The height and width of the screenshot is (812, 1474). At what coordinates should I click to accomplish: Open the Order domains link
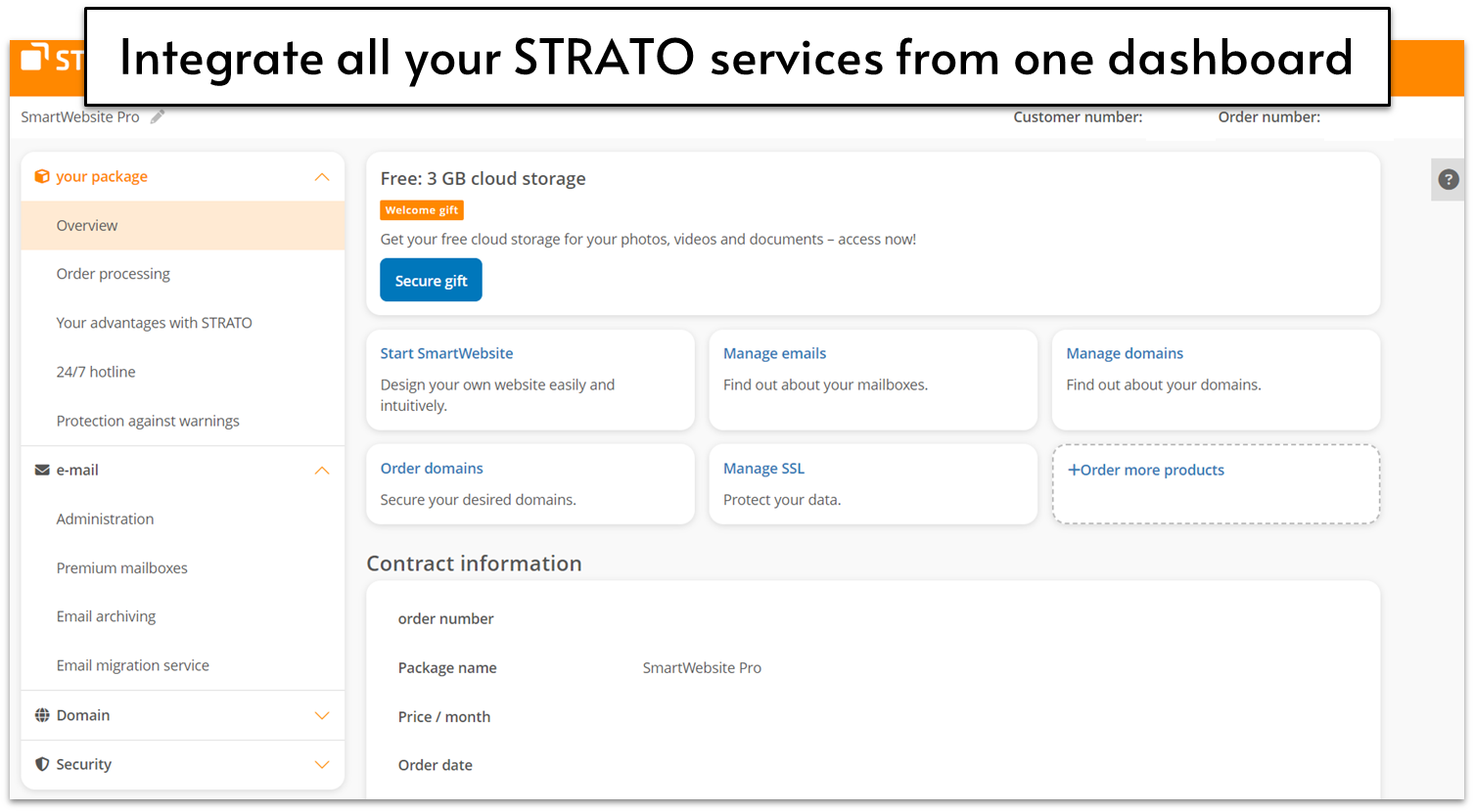(x=432, y=468)
